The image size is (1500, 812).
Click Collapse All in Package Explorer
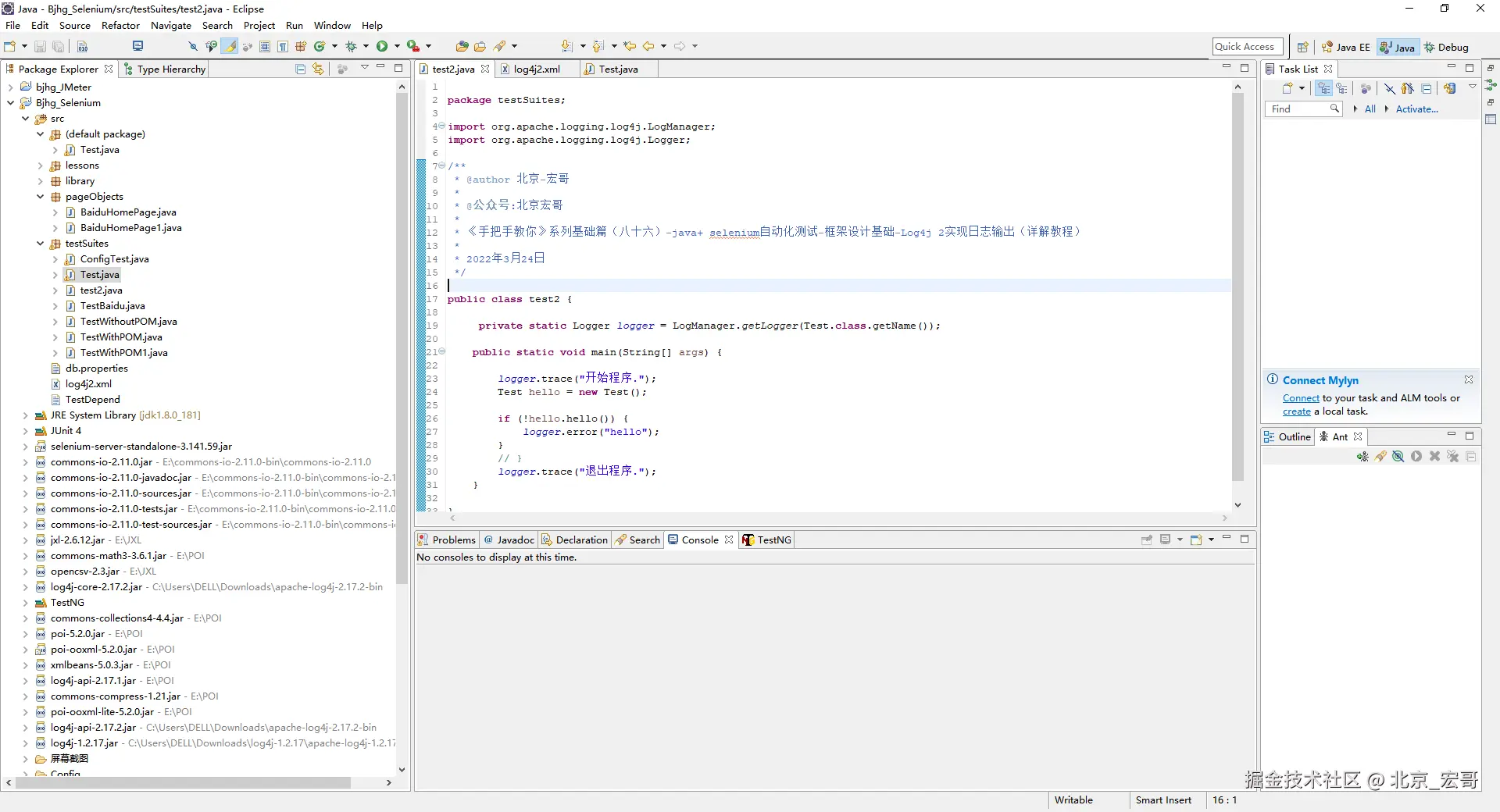pos(301,69)
